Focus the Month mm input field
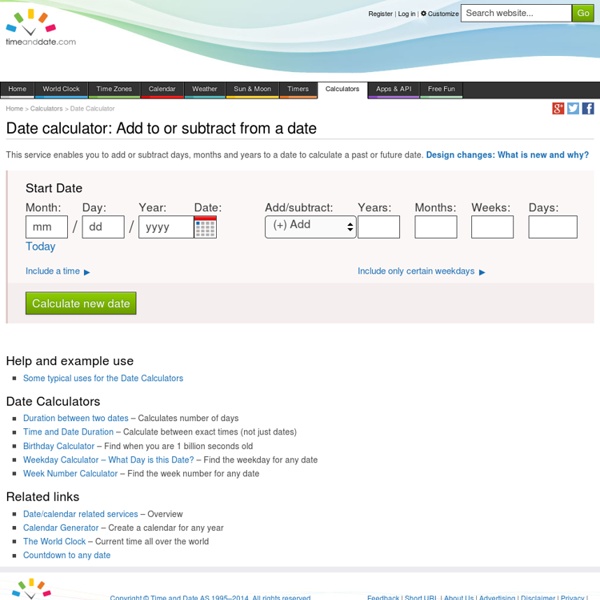 pyautogui.click(x=47, y=227)
